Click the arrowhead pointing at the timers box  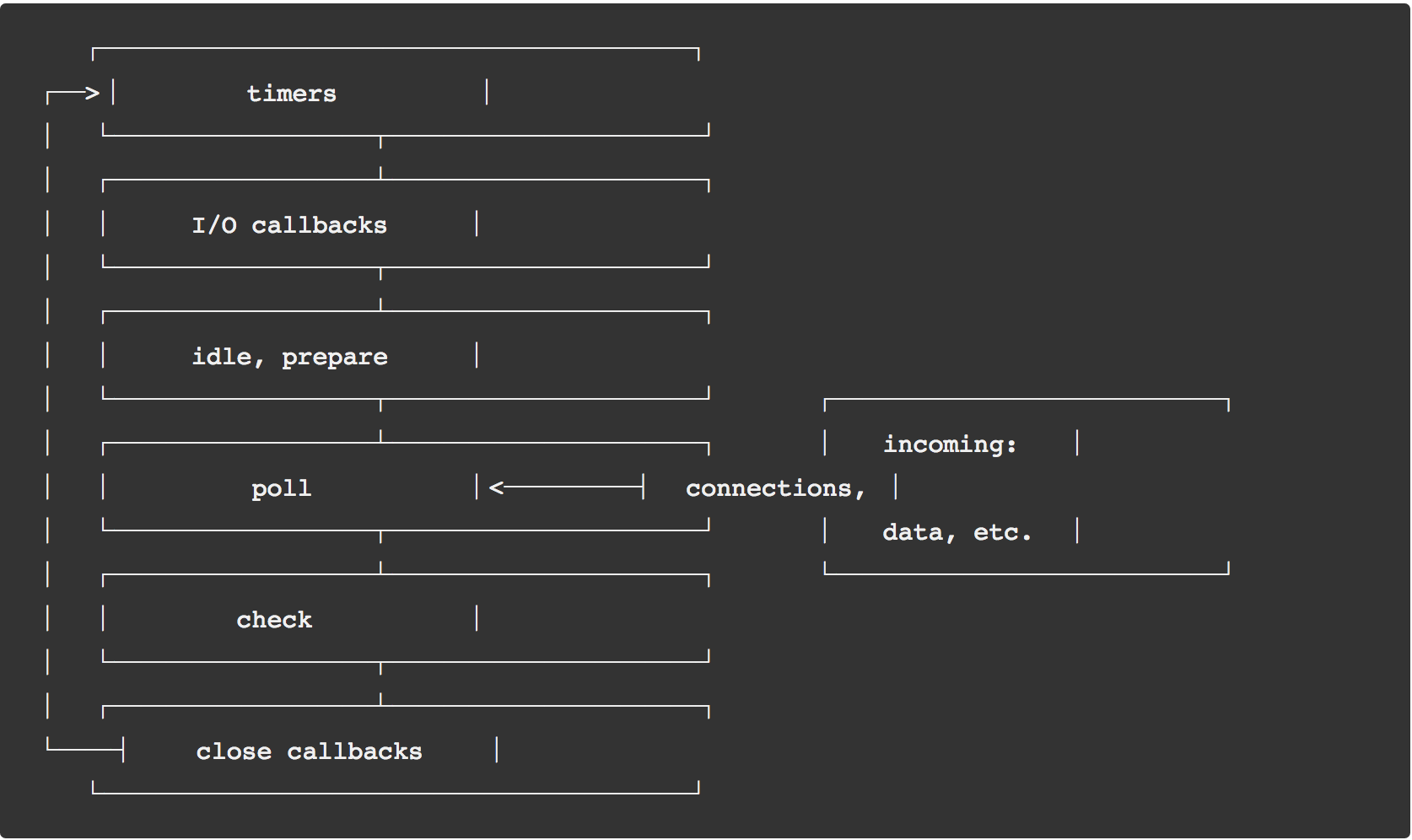click(x=92, y=93)
